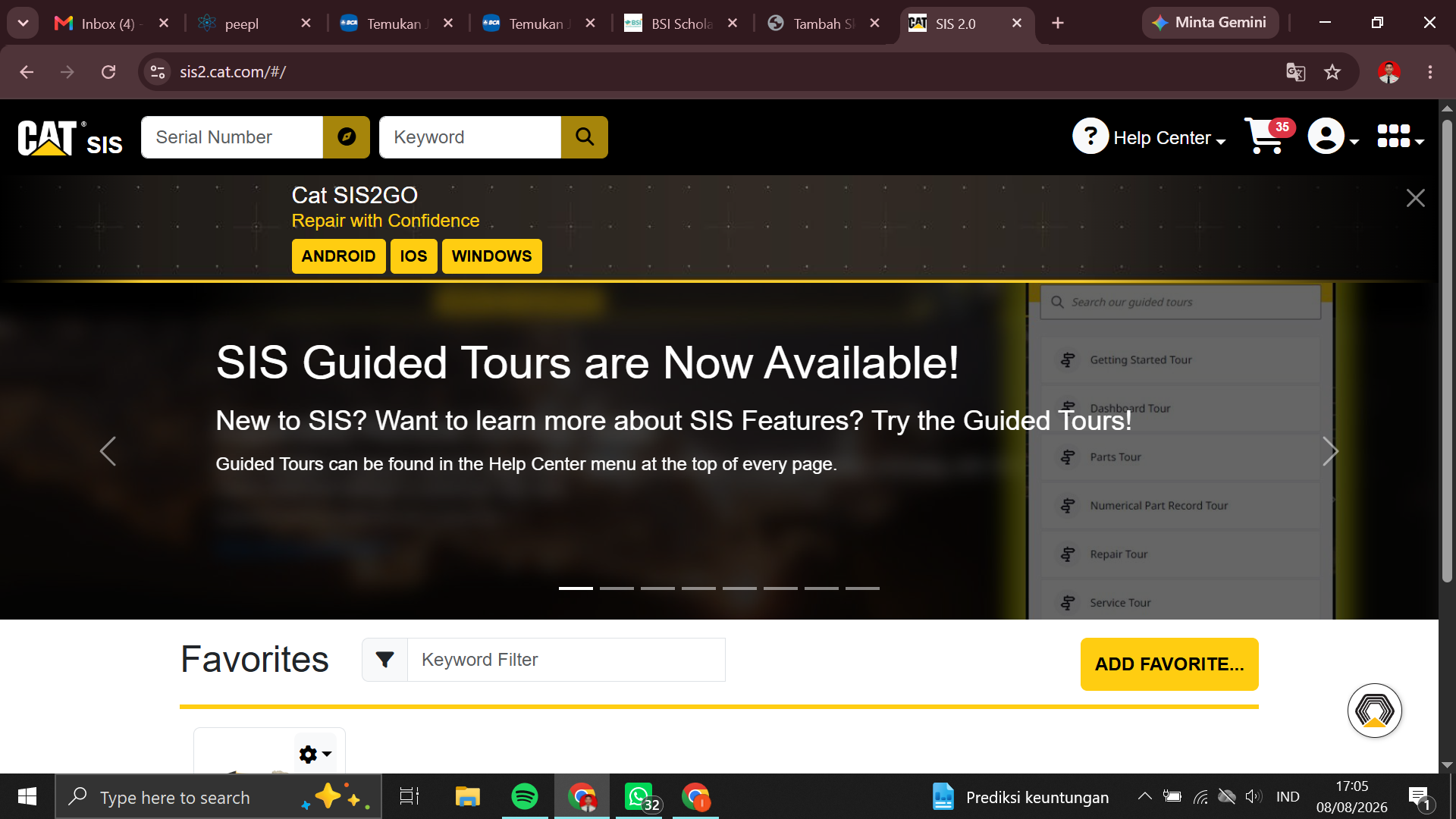This screenshot has height=819, width=1456.
Task: Open the favorite card gear settings dropdown
Action: (x=315, y=754)
